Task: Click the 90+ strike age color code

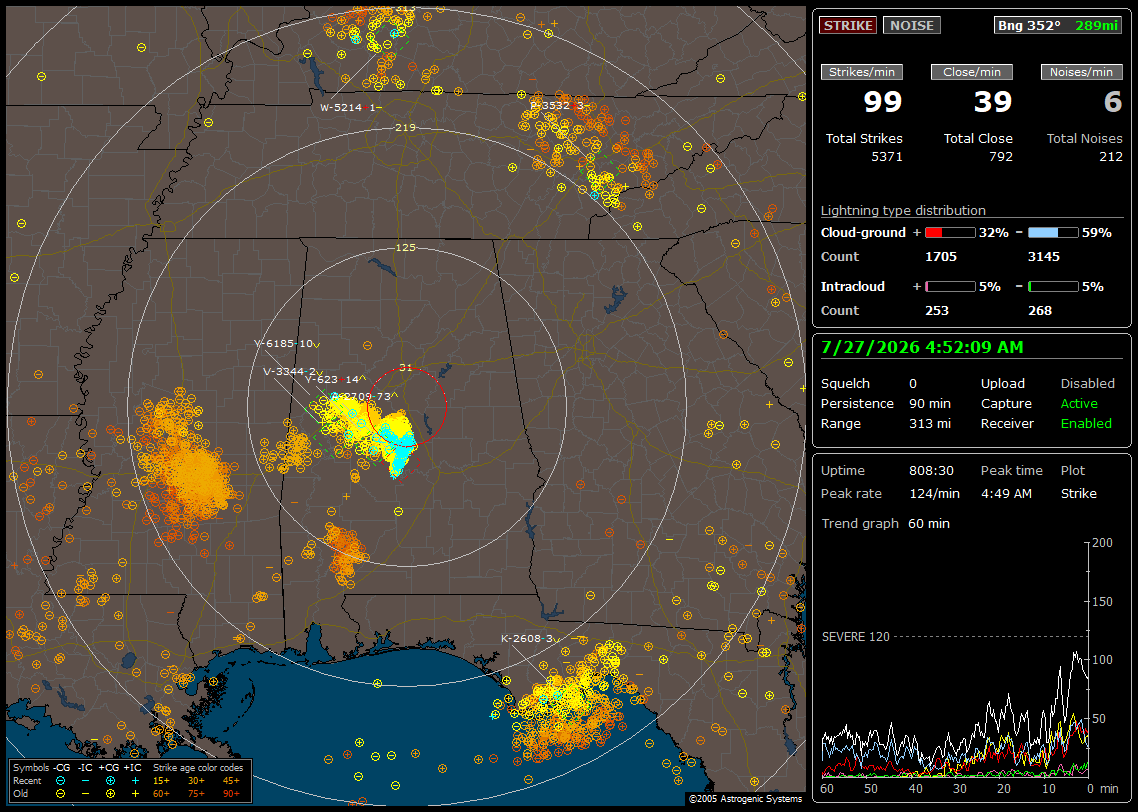Action: 231,794
